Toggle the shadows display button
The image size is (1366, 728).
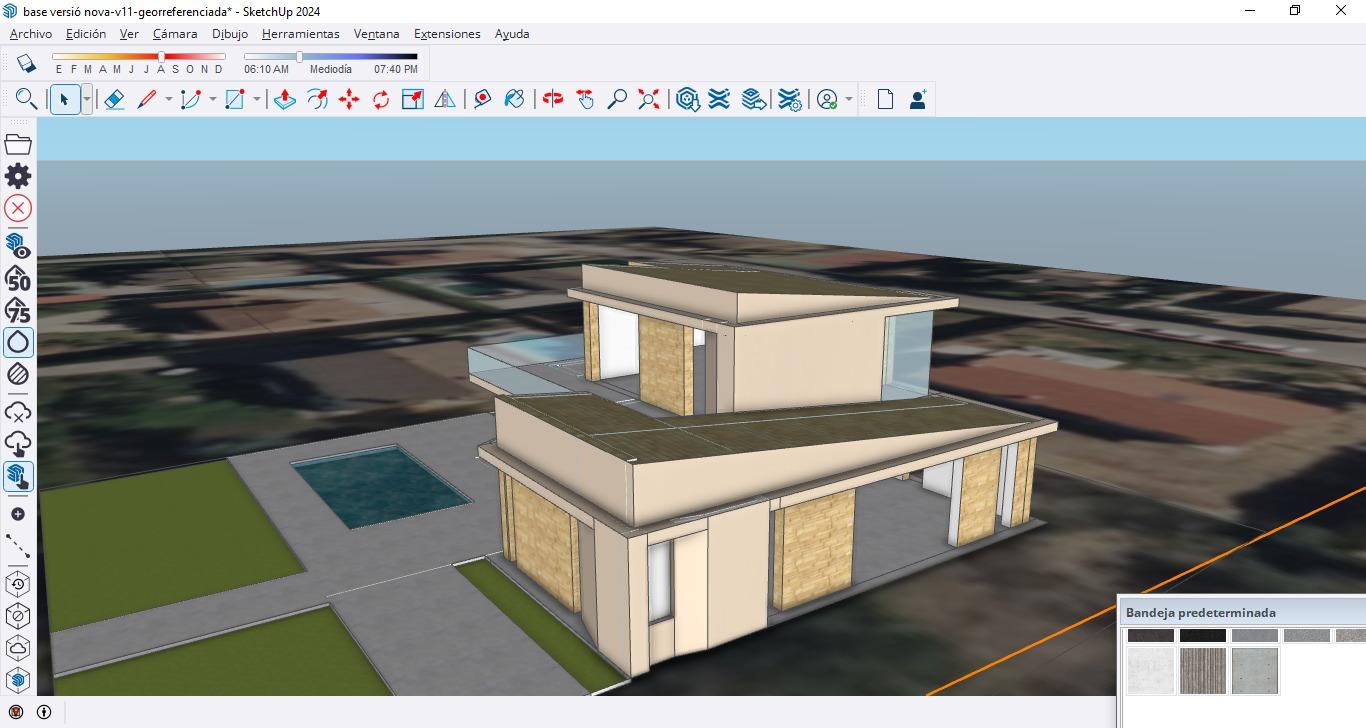coord(26,64)
